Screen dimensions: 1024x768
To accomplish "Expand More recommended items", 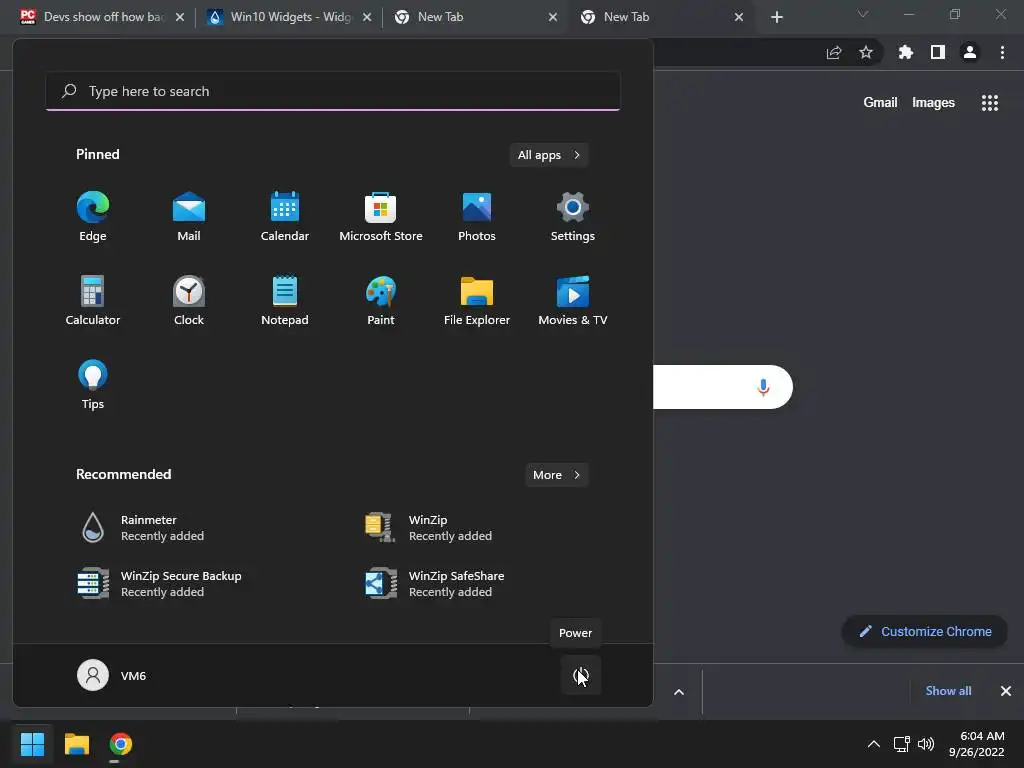I will [x=556, y=475].
